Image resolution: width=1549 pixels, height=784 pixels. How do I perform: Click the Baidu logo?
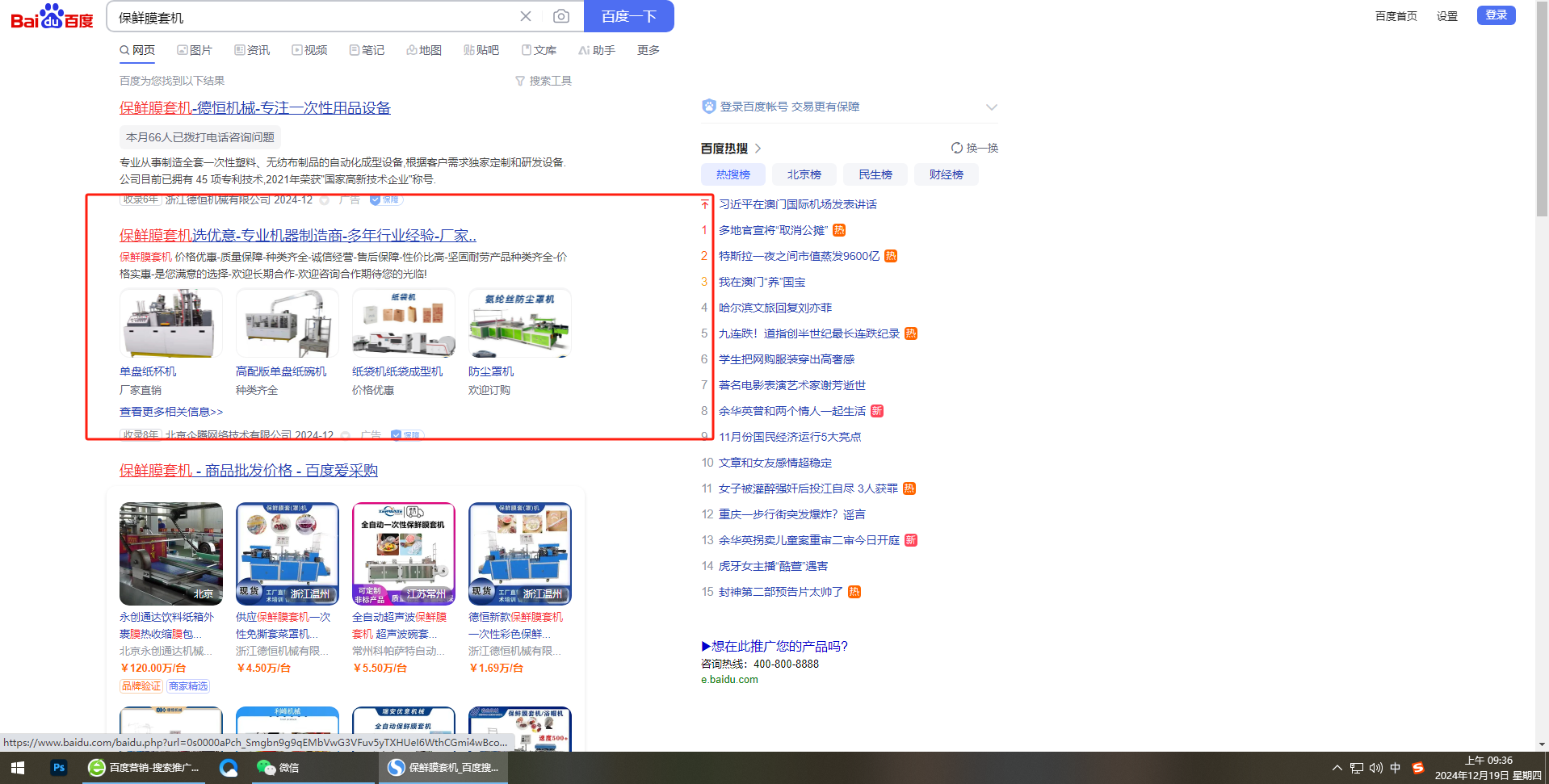[52, 16]
